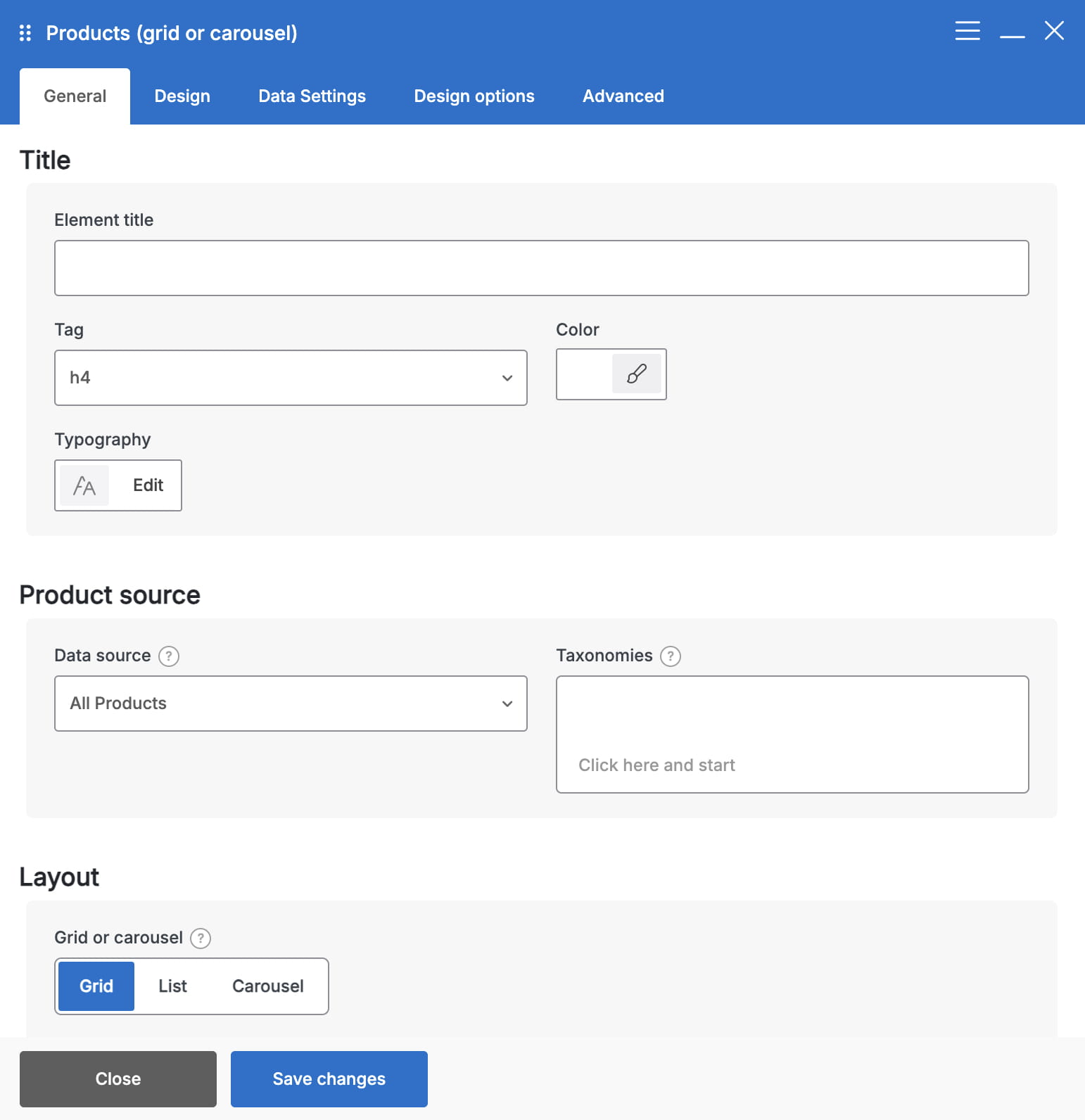Click the empty Color swatch field
Image resolution: width=1085 pixels, height=1120 pixels.
coord(585,374)
